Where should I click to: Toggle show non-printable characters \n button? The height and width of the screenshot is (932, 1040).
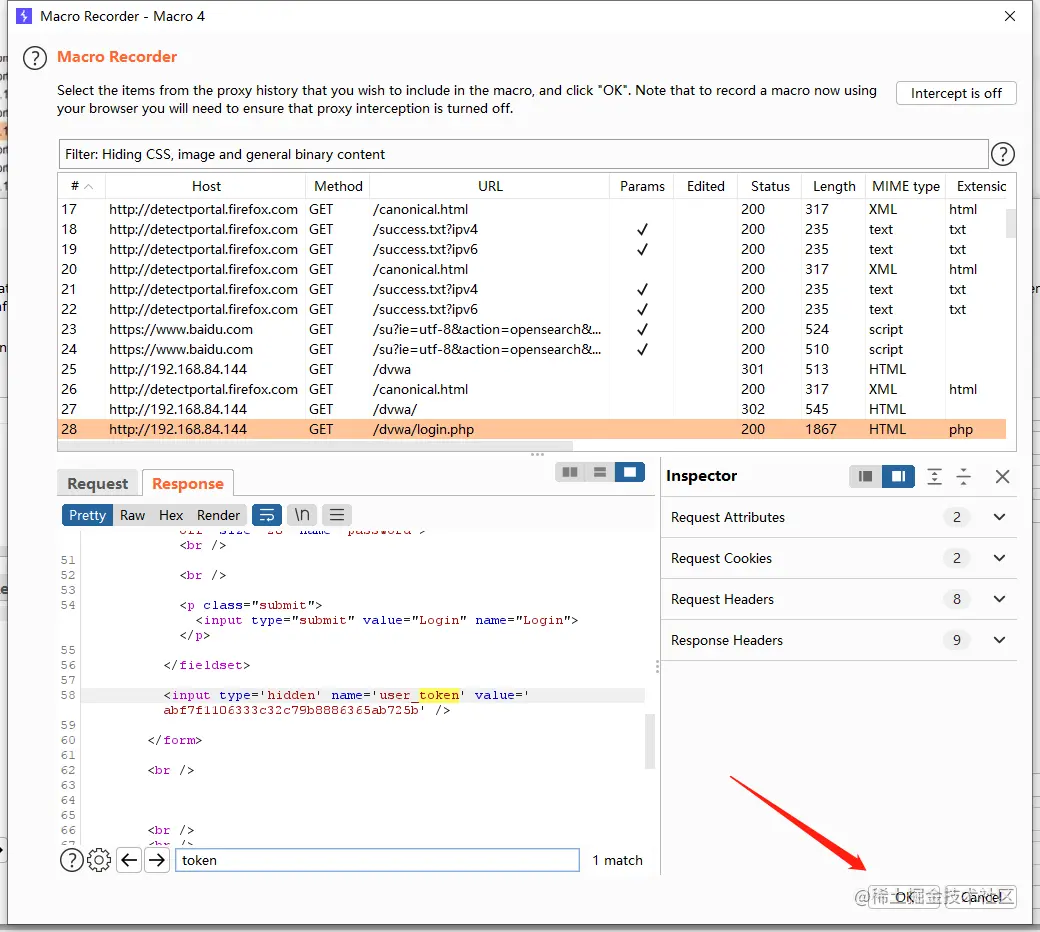tap(302, 515)
